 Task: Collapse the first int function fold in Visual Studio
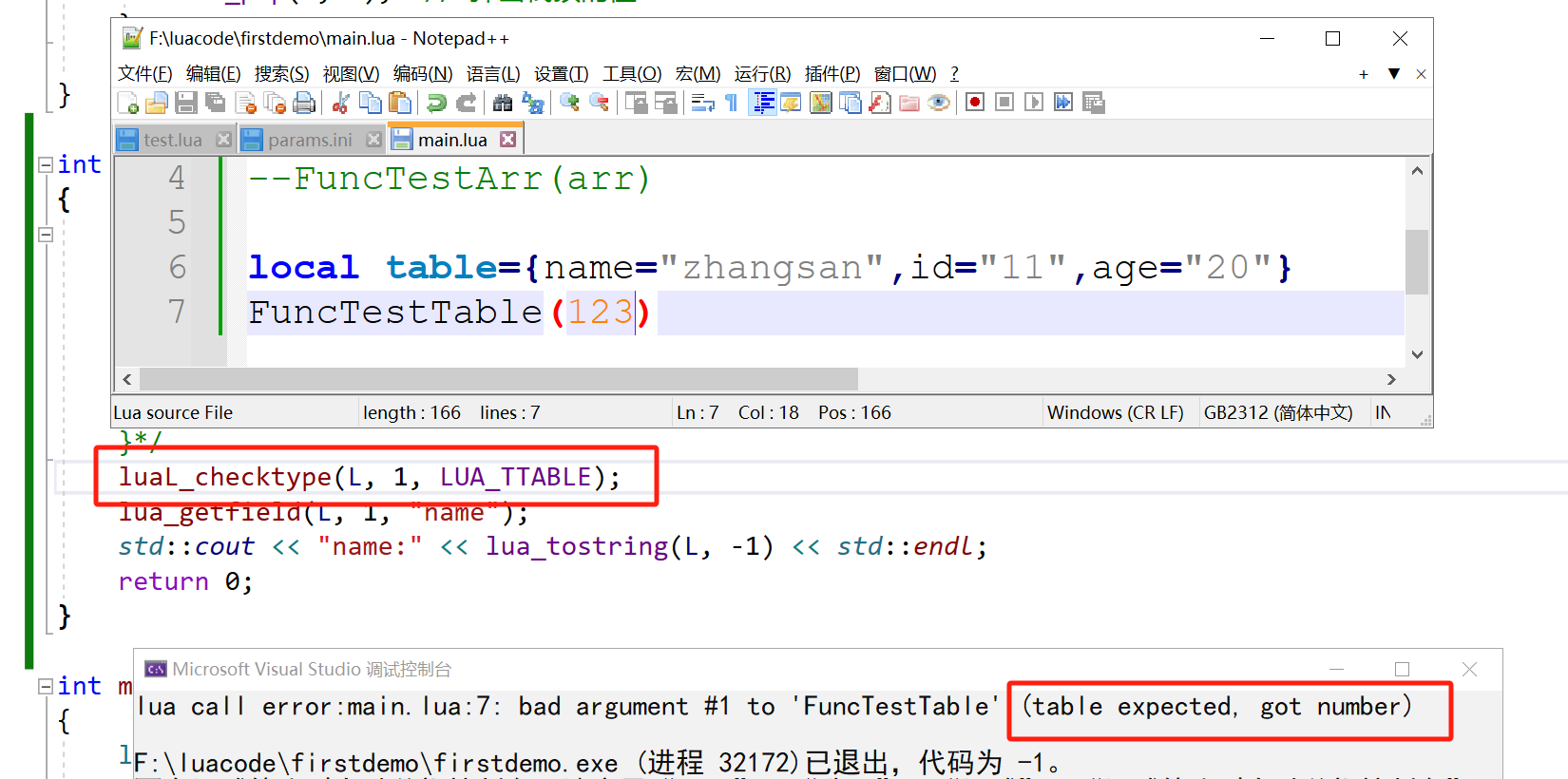pos(46,164)
